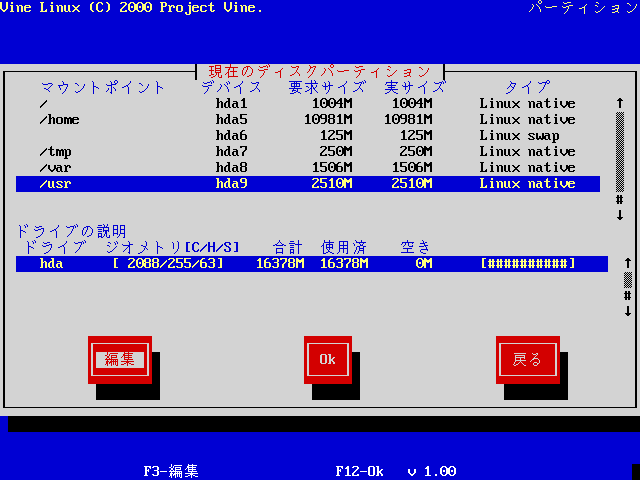
Task: Click the ドライブの説明 section label
Action: pyautogui.click(x=71, y=231)
